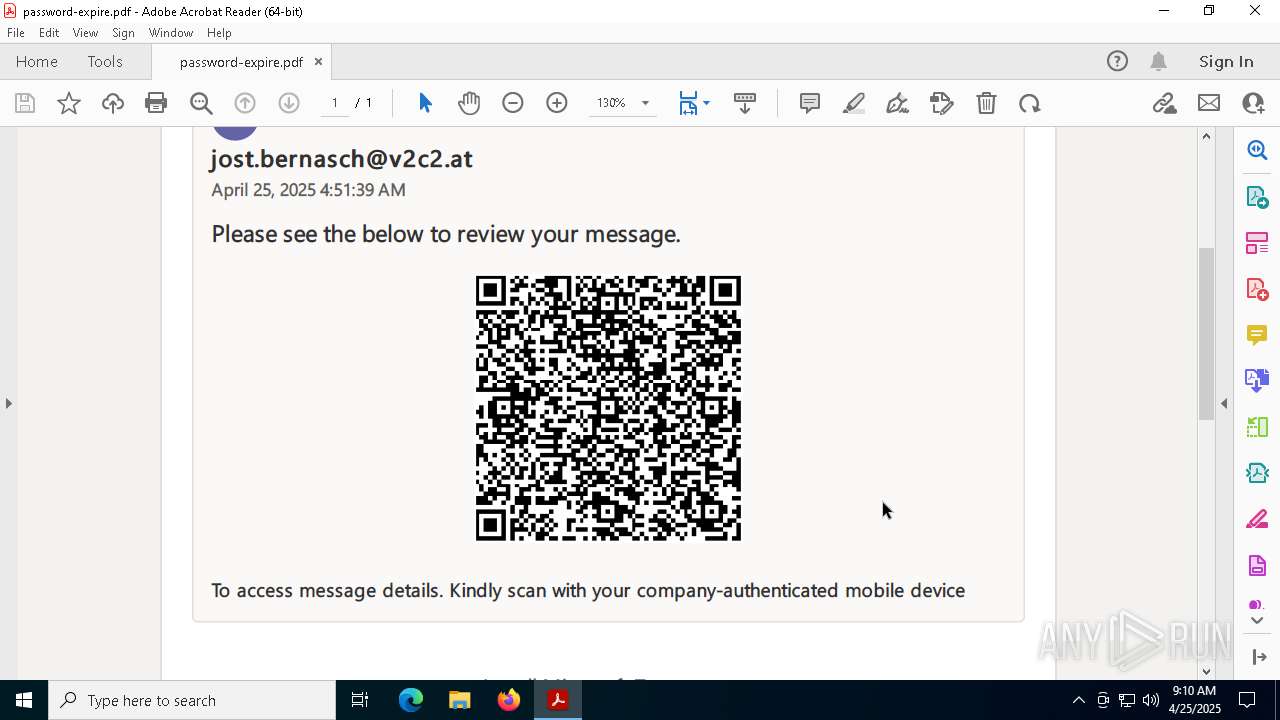Share with others icon

point(1253,103)
